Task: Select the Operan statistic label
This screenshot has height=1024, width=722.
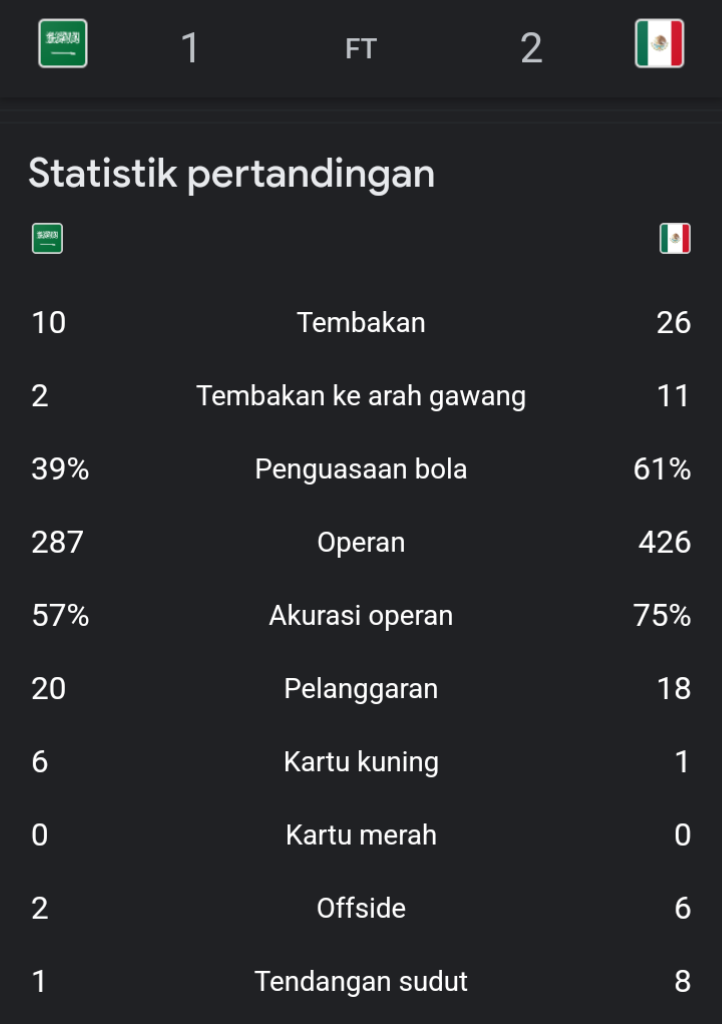Action: pyautogui.click(x=361, y=542)
